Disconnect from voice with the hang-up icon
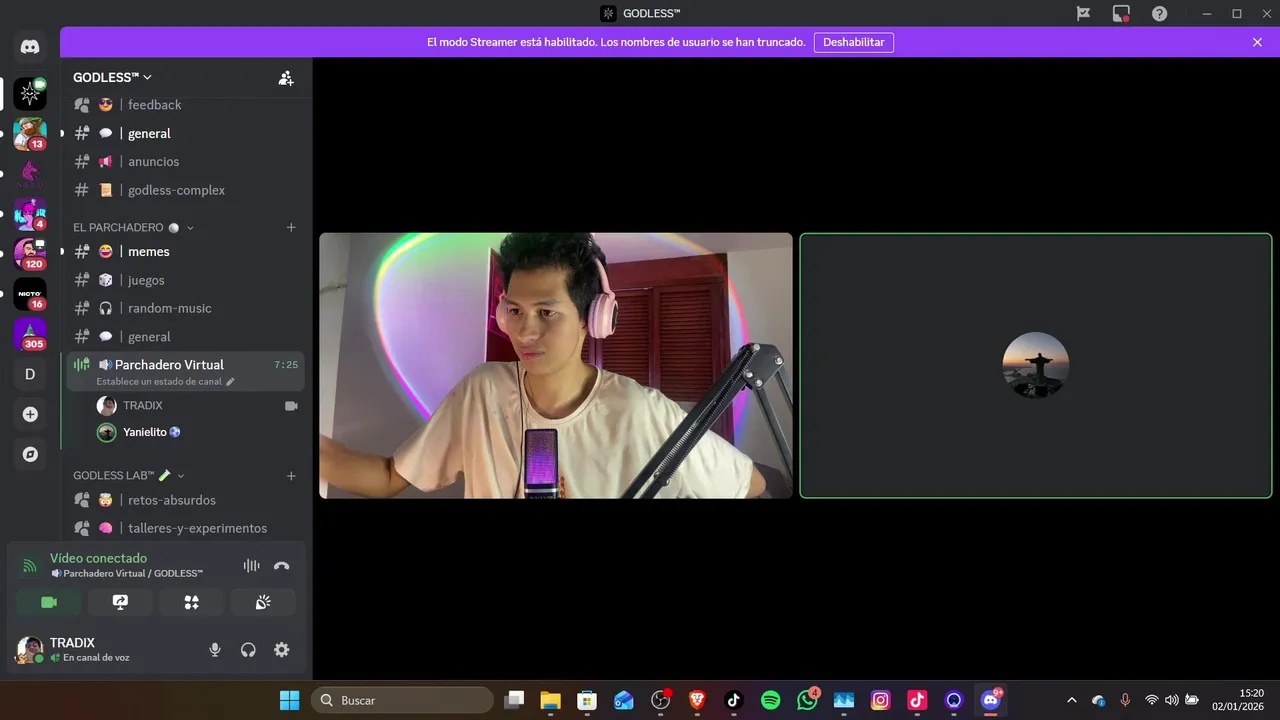Screen dimensions: 1280x720 (x=282, y=565)
